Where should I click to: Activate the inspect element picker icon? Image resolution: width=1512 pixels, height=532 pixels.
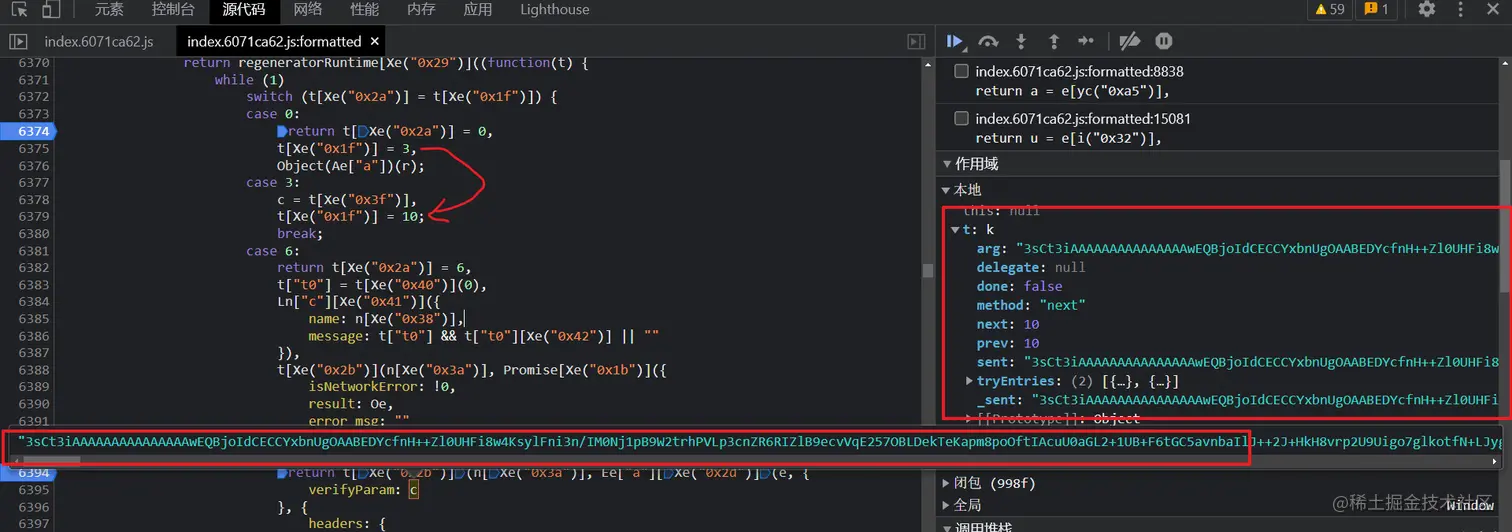tap(19, 10)
